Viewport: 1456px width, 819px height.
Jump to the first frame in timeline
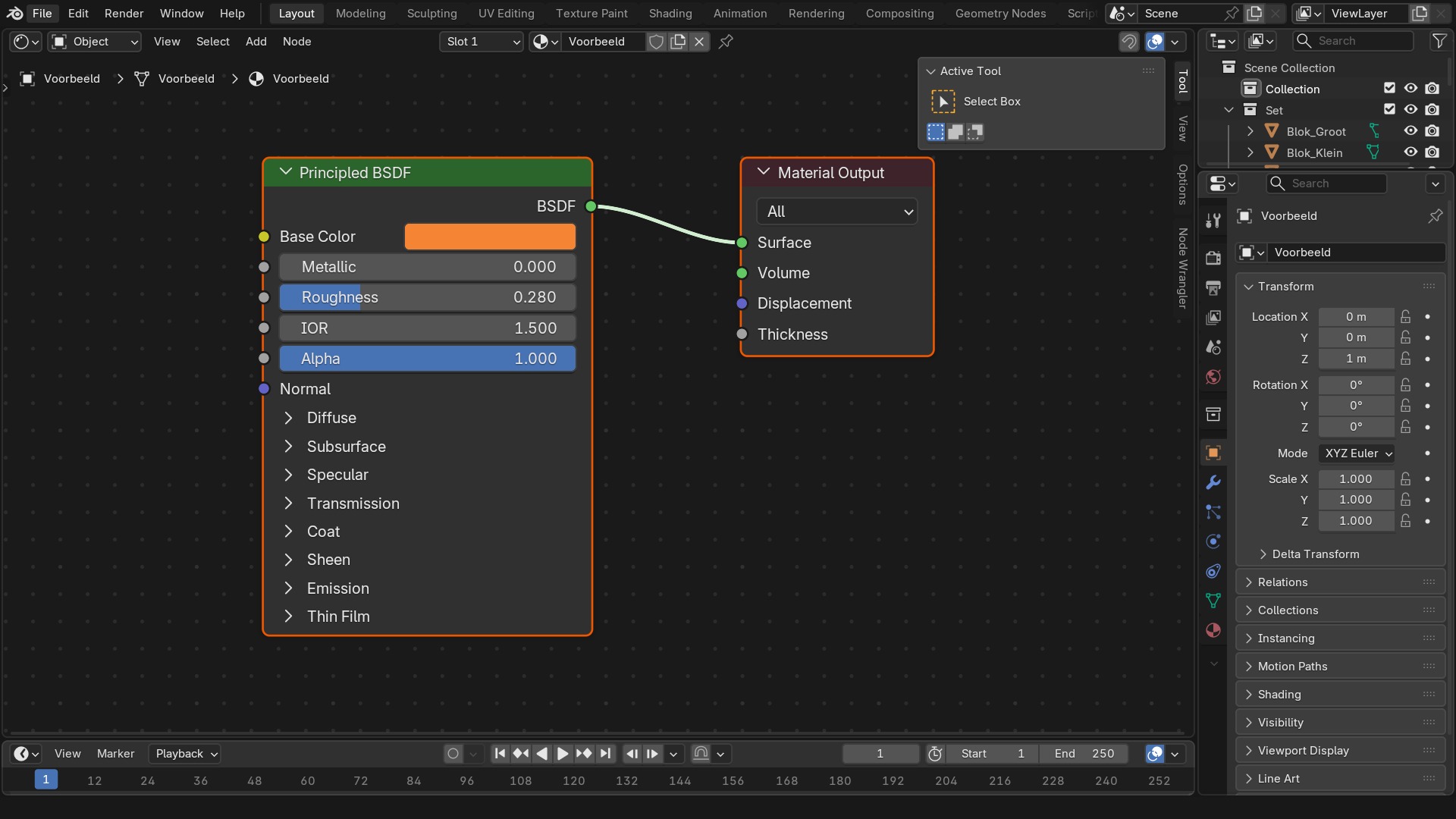click(x=500, y=754)
